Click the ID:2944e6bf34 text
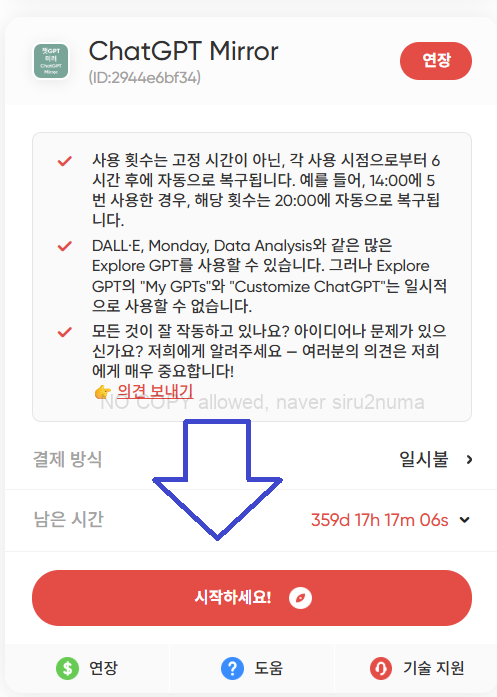Screen dimensions: 497x697 (x=144, y=77)
